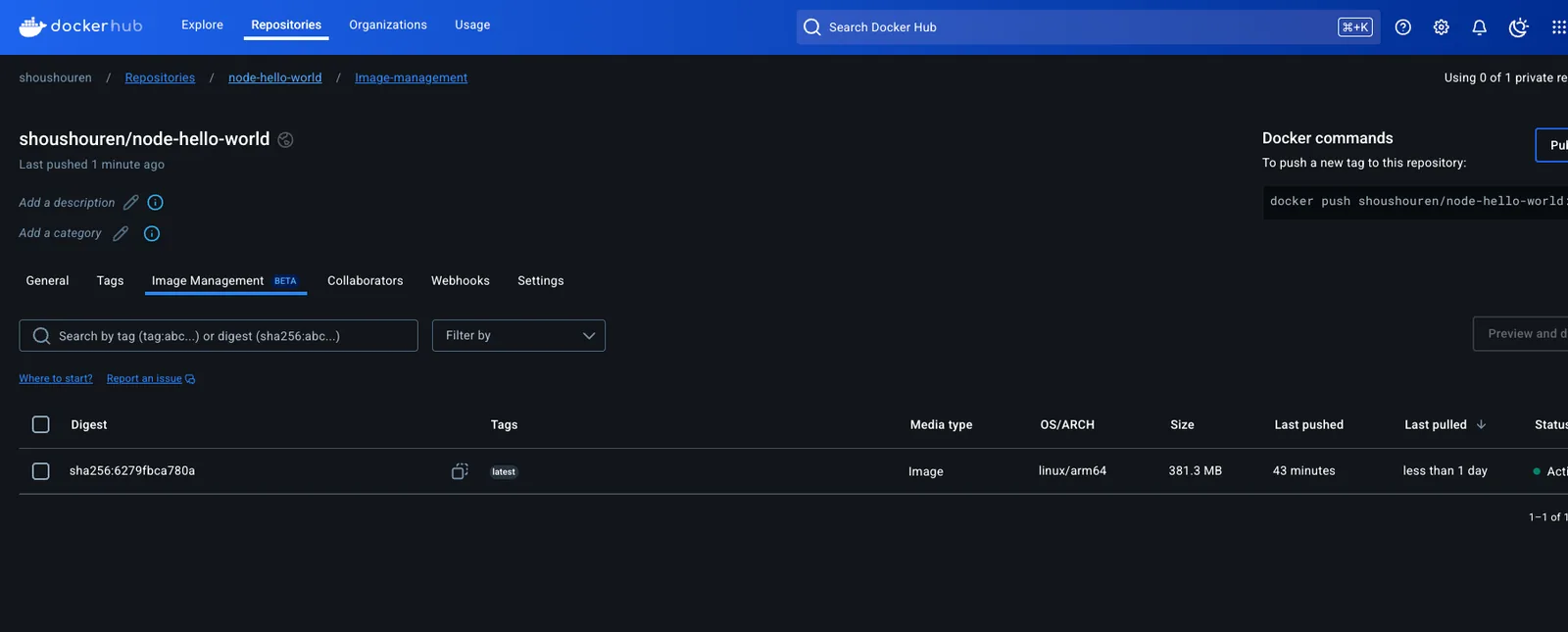Click the pencil icon for Add a description

[x=130, y=202]
